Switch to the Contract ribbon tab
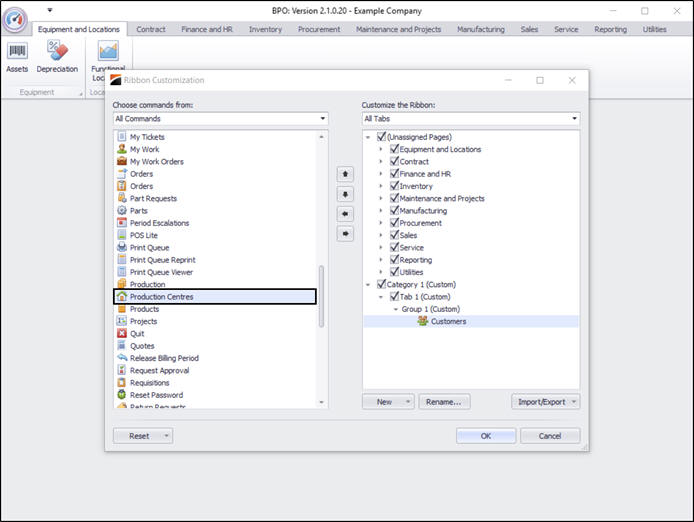 150,29
